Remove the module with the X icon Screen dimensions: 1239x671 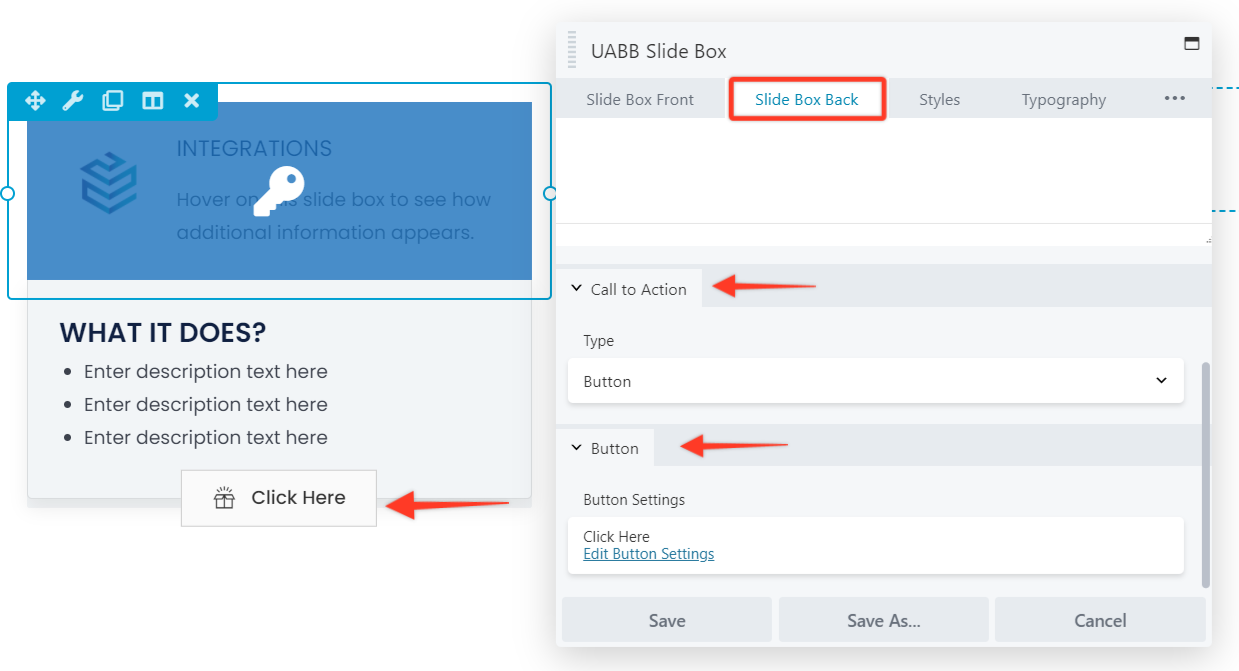191,101
